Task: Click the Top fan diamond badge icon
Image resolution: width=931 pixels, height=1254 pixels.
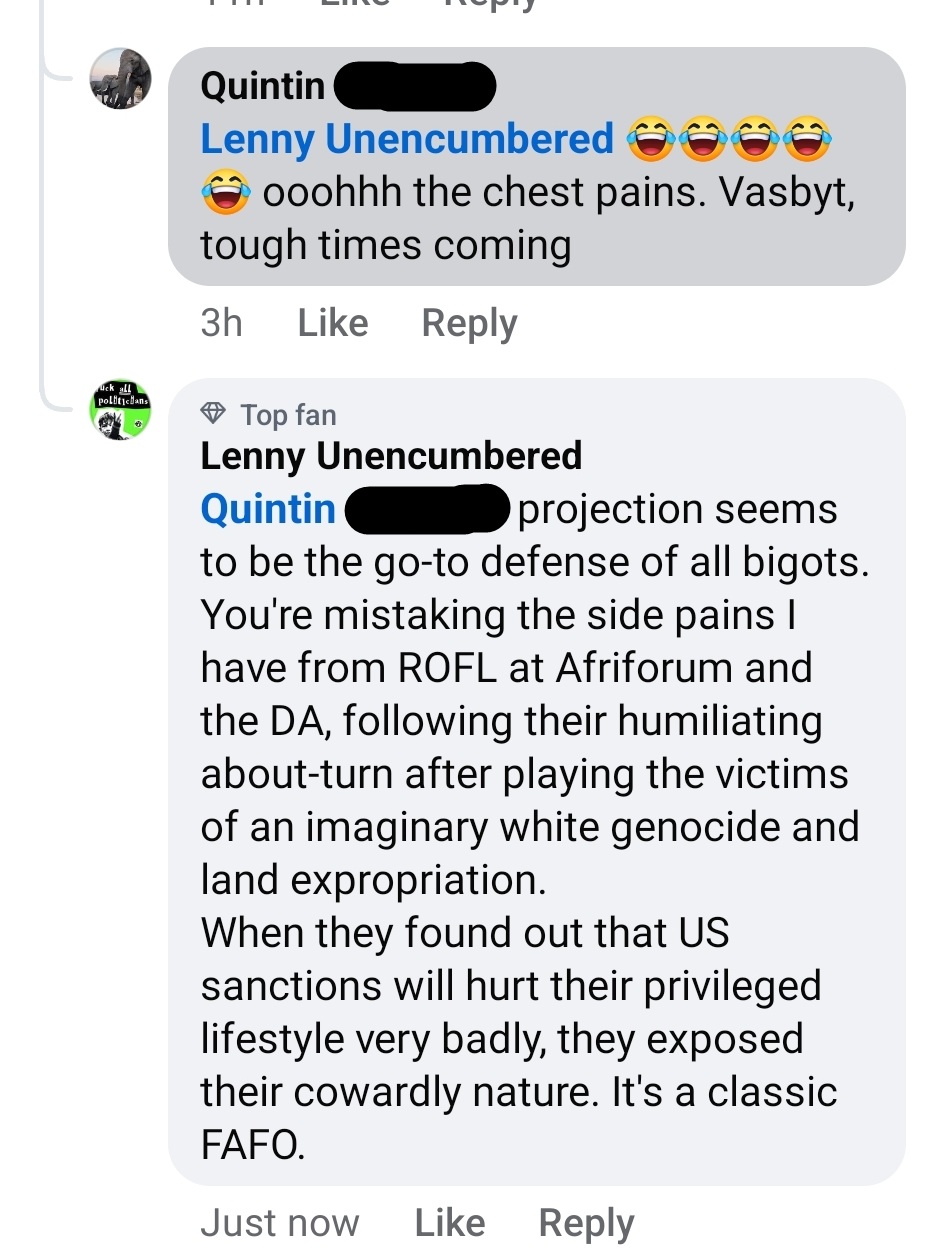Action: pyautogui.click(x=213, y=413)
